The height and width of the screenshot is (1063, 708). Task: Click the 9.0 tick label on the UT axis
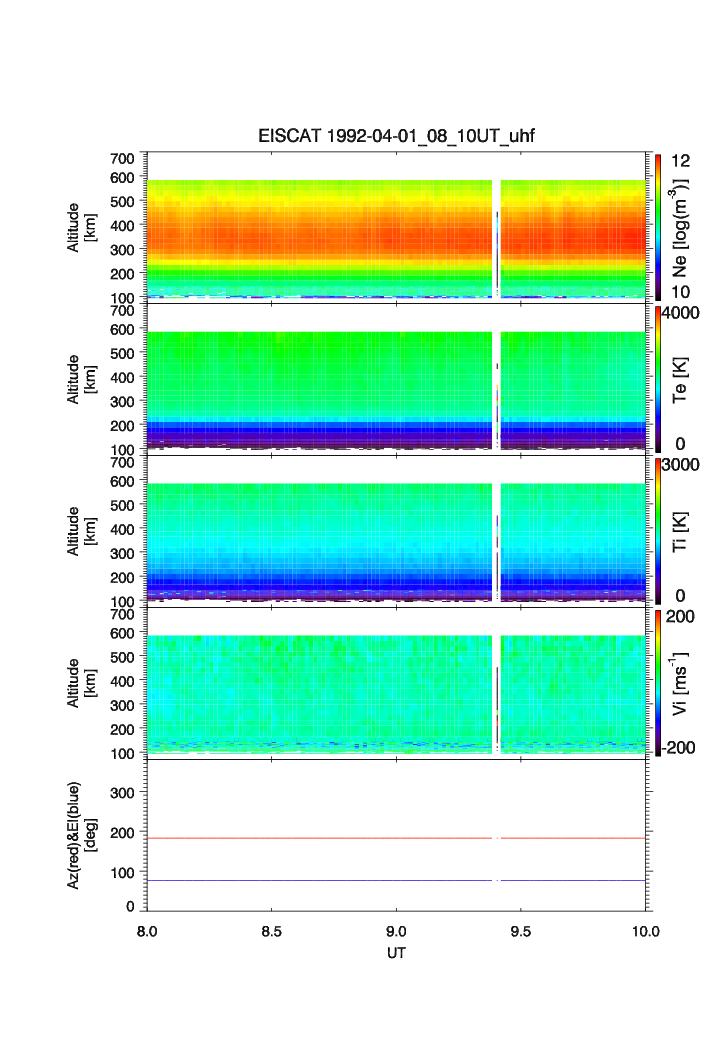point(396,931)
